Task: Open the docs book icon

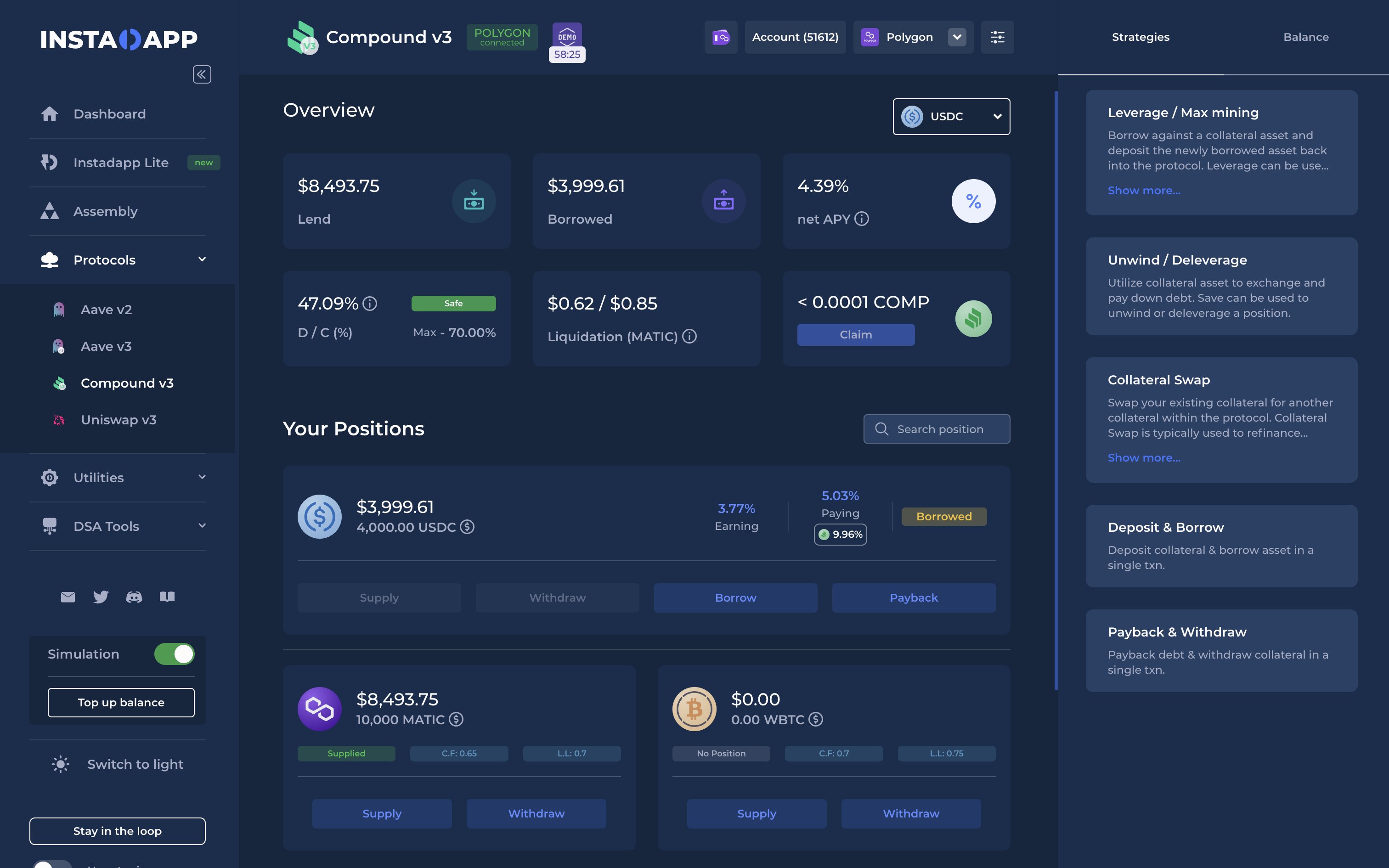Action: click(167, 597)
